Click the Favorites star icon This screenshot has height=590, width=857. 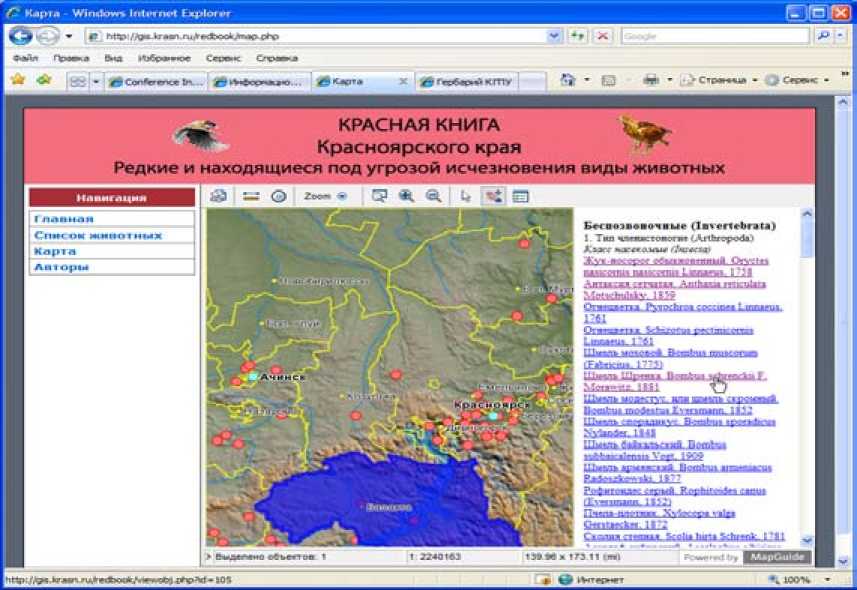click(18, 80)
